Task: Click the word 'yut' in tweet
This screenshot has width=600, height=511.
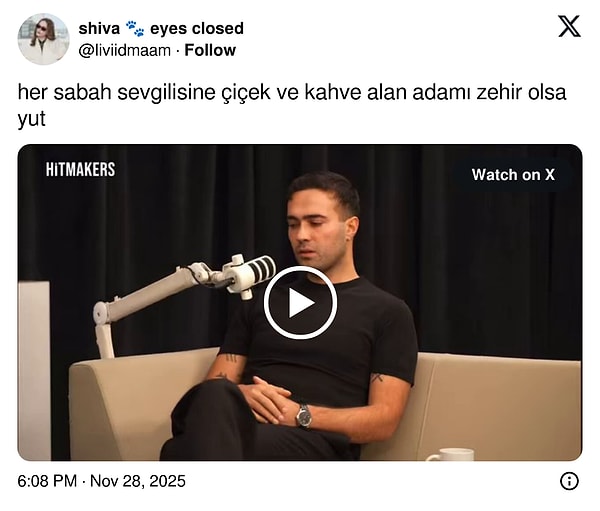Action: click(31, 119)
